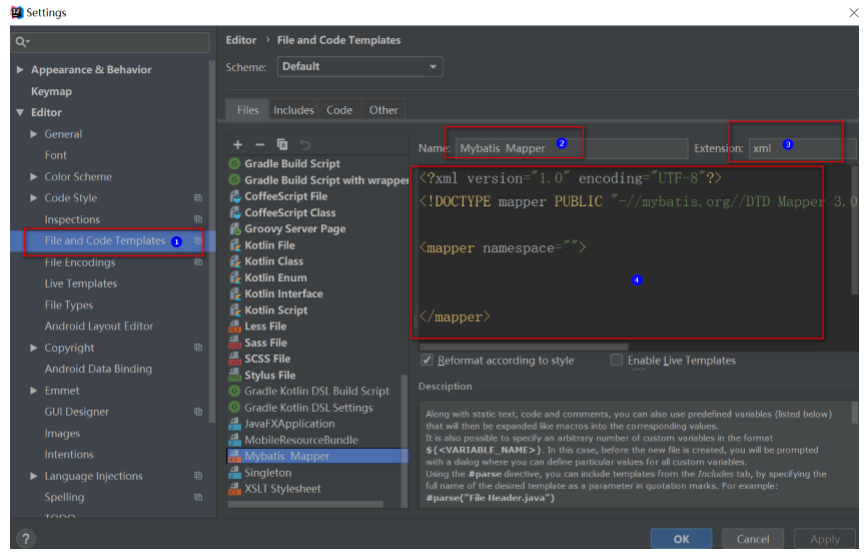Click the CoffeeScript Class icon
Viewport: 868px width, 555px height.
pyautogui.click(x=235, y=212)
